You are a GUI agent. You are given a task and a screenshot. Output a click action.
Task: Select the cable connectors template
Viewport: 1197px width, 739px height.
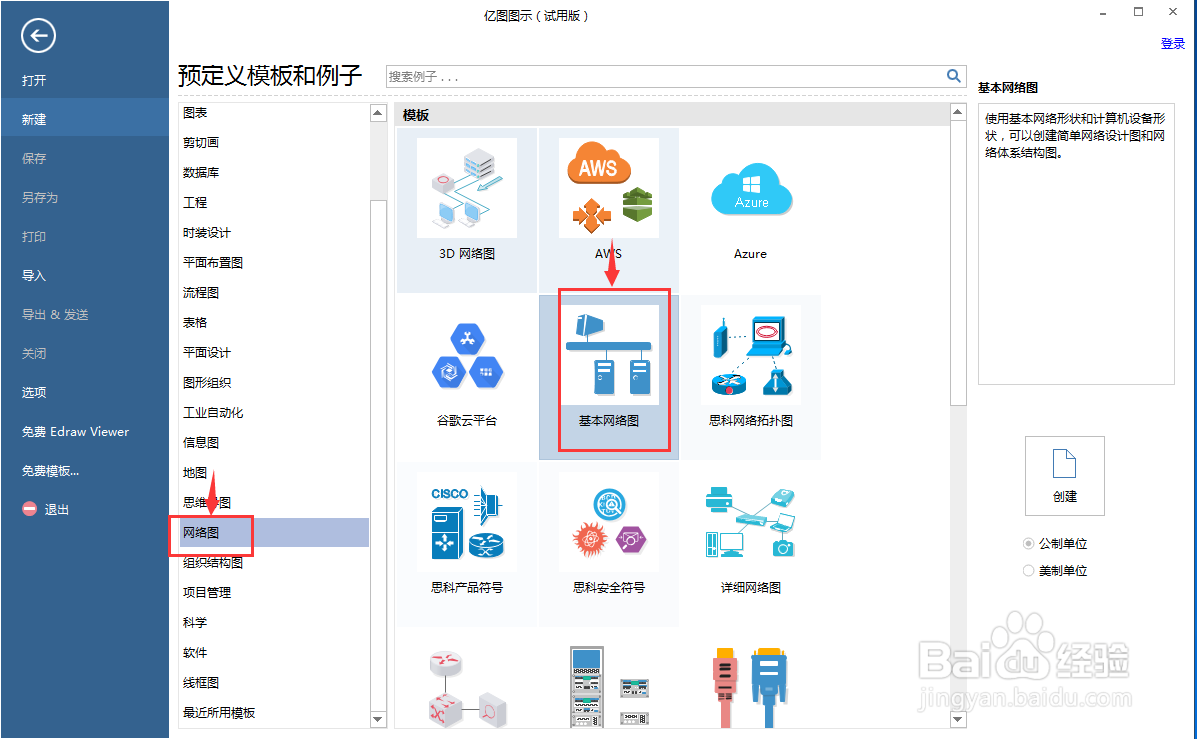[x=750, y=687]
